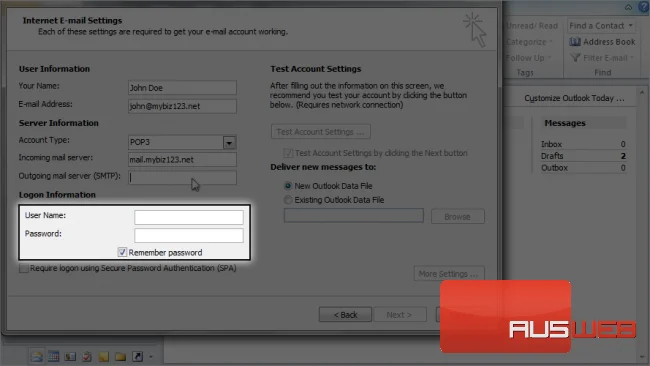Image resolution: width=650 pixels, height=366 pixels.
Task: Click into the Your Name field
Action: pos(182,88)
